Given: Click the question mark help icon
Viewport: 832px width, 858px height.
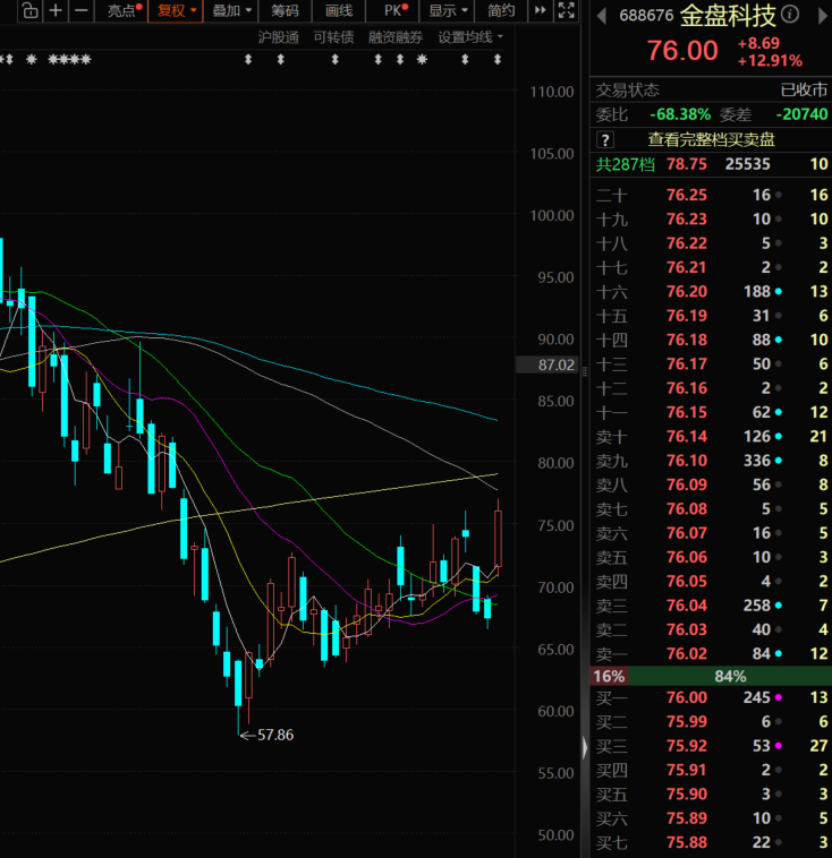Looking at the screenshot, I should coord(605,140).
